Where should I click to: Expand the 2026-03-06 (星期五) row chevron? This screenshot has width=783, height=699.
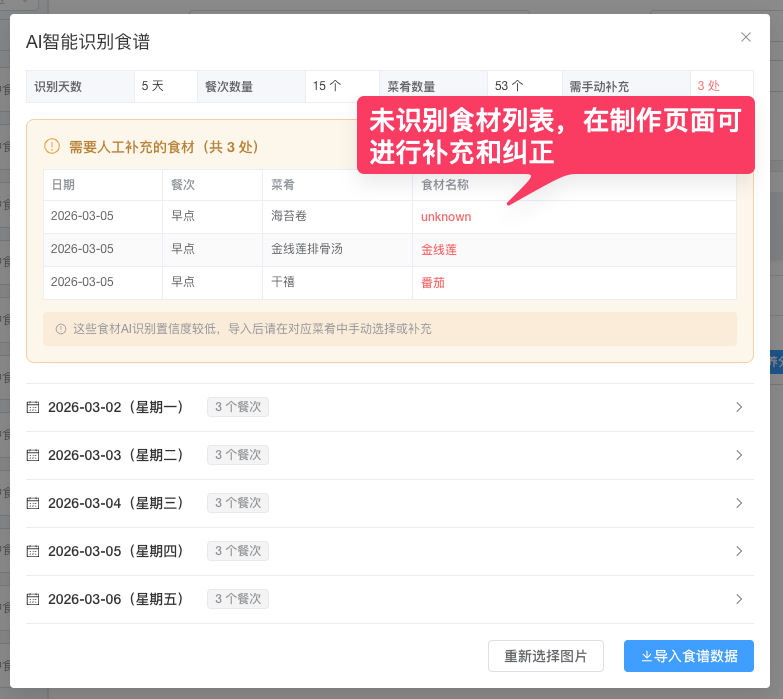tap(739, 599)
